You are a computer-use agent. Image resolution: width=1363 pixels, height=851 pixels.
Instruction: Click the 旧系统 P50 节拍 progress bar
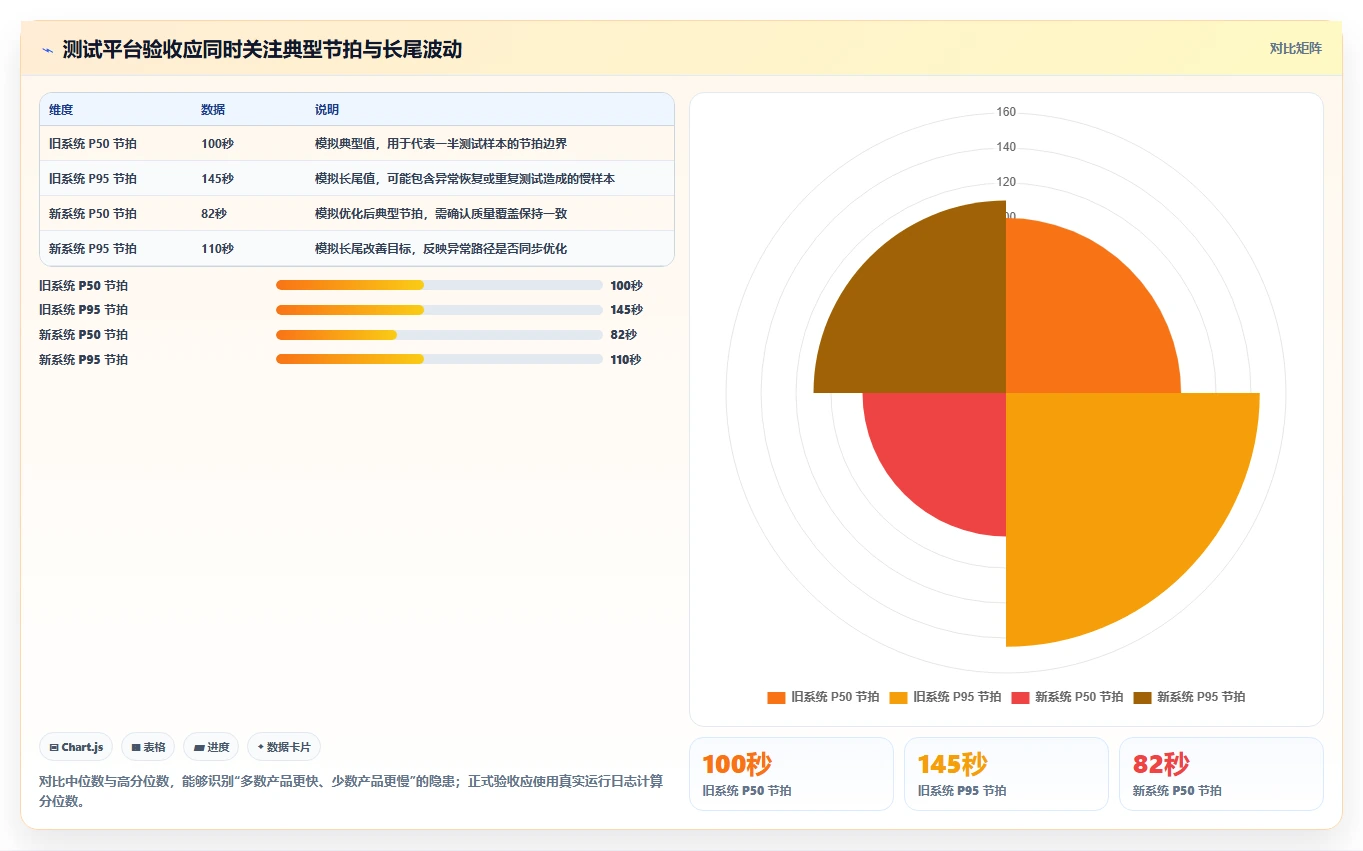439,285
